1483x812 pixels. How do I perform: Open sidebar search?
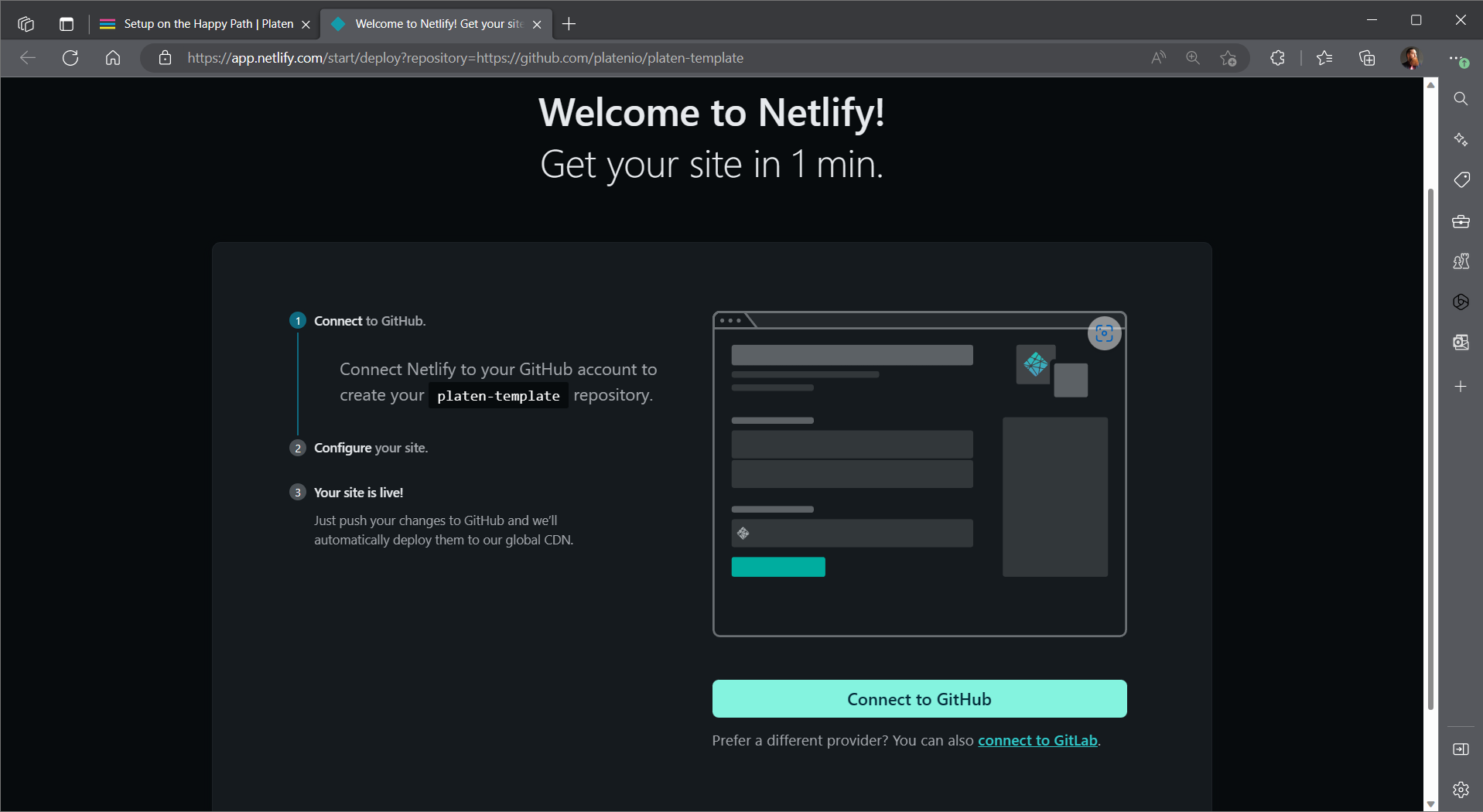click(x=1461, y=99)
